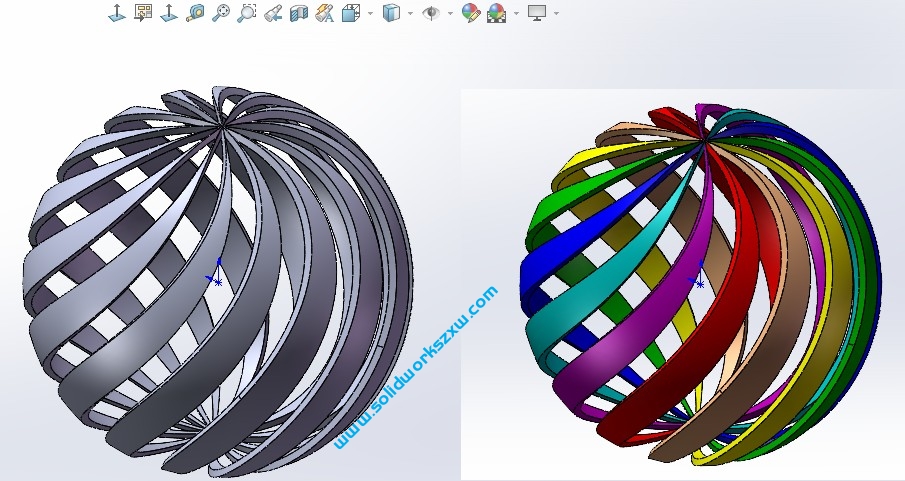Click the Apply Scene icon
The width and height of the screenshot is (905, 481).
click(496, 13)
